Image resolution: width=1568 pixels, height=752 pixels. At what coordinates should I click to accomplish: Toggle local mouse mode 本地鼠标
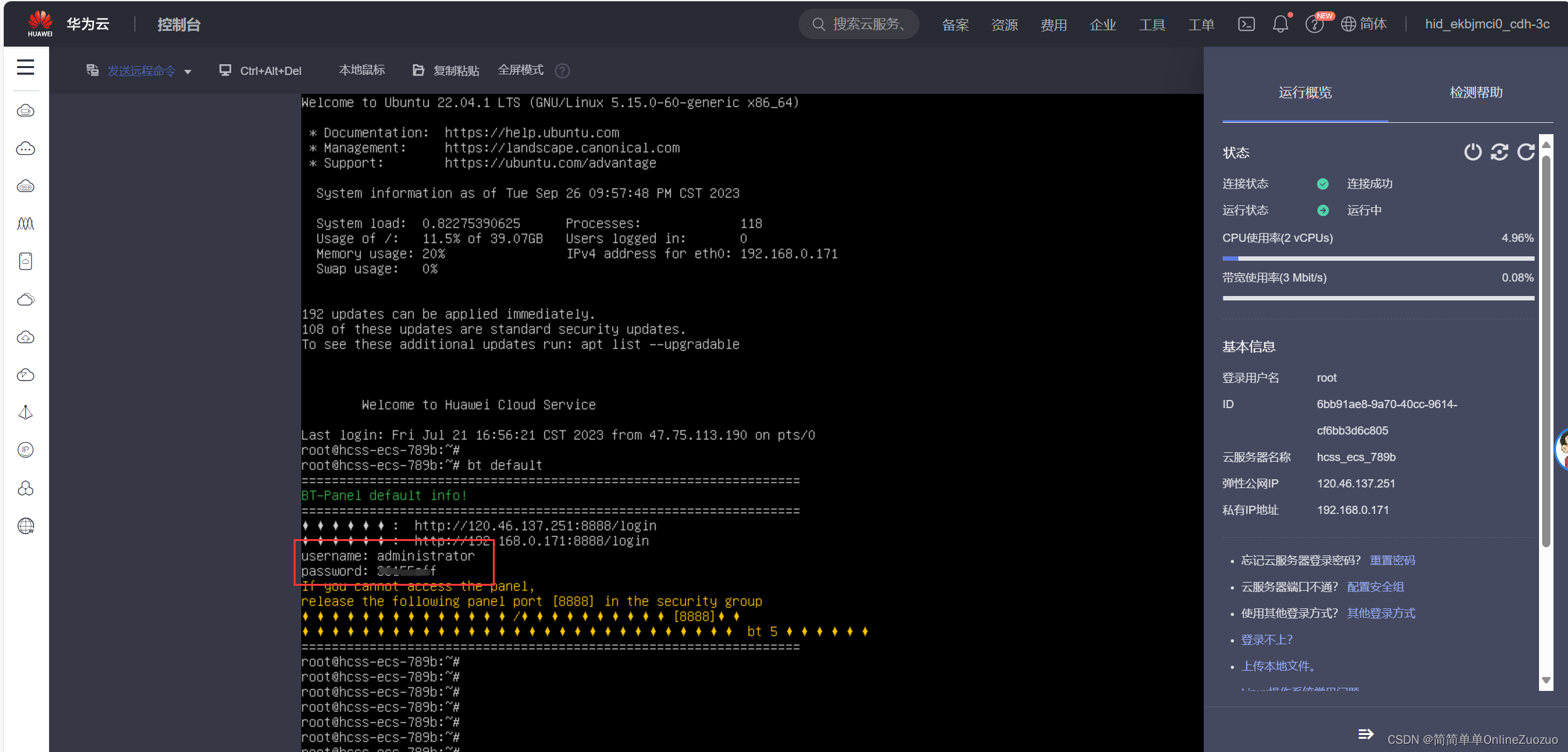click(362, 70)
